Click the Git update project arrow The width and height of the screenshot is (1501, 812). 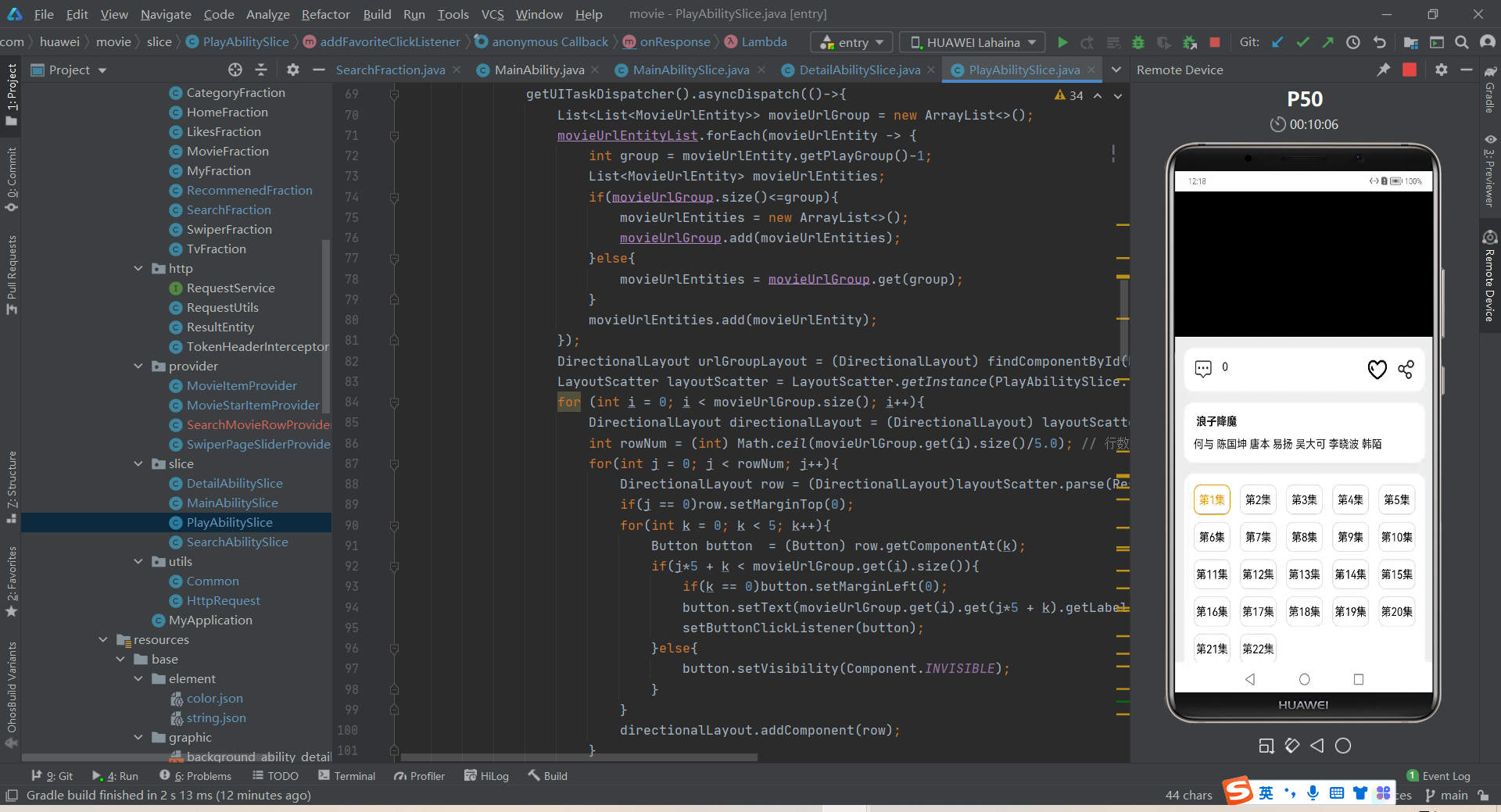coord(1277,42)
